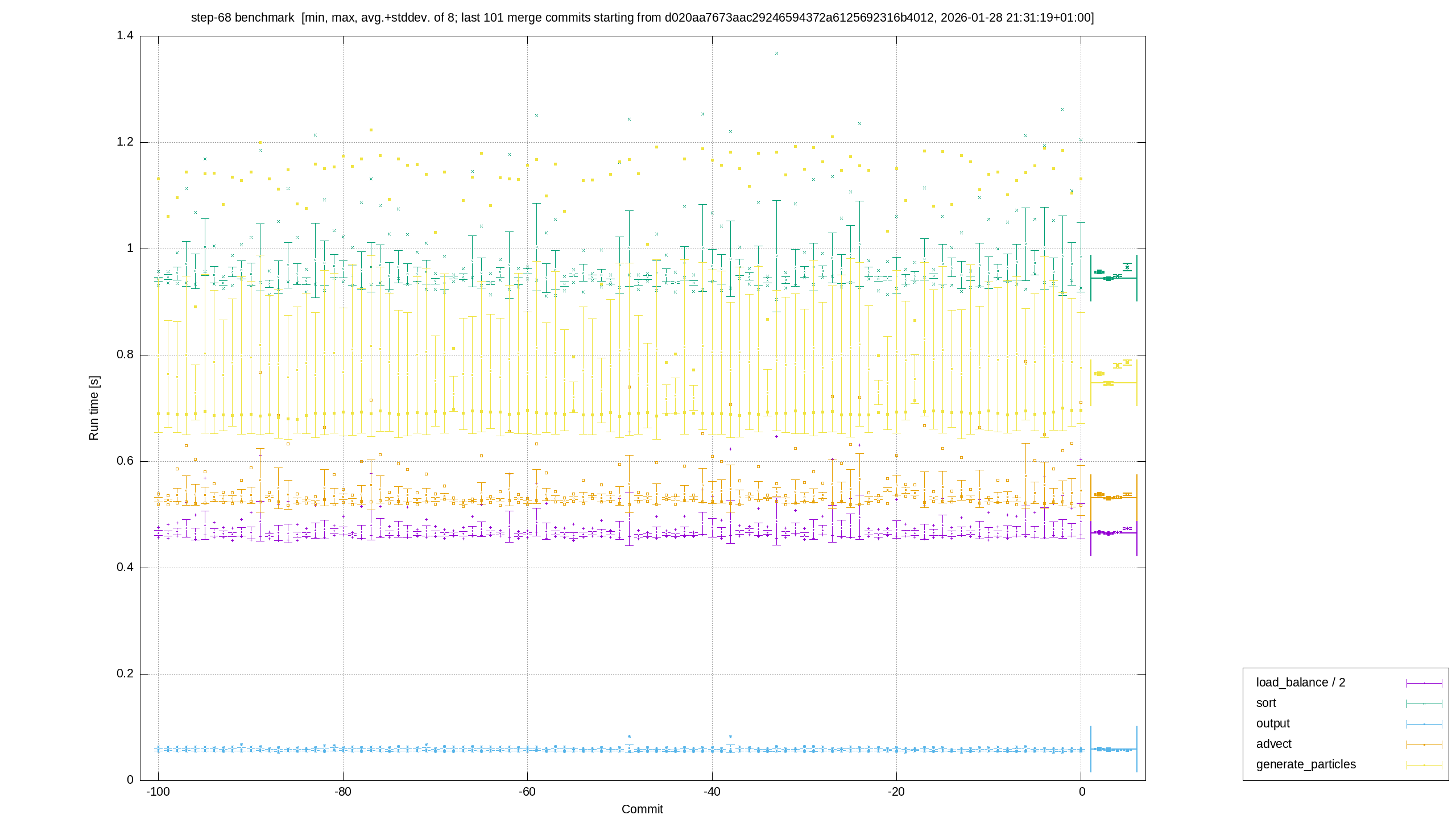Click the advect legend label
This screenshot has width=1456, height=819.
(x=1274, y=744)
